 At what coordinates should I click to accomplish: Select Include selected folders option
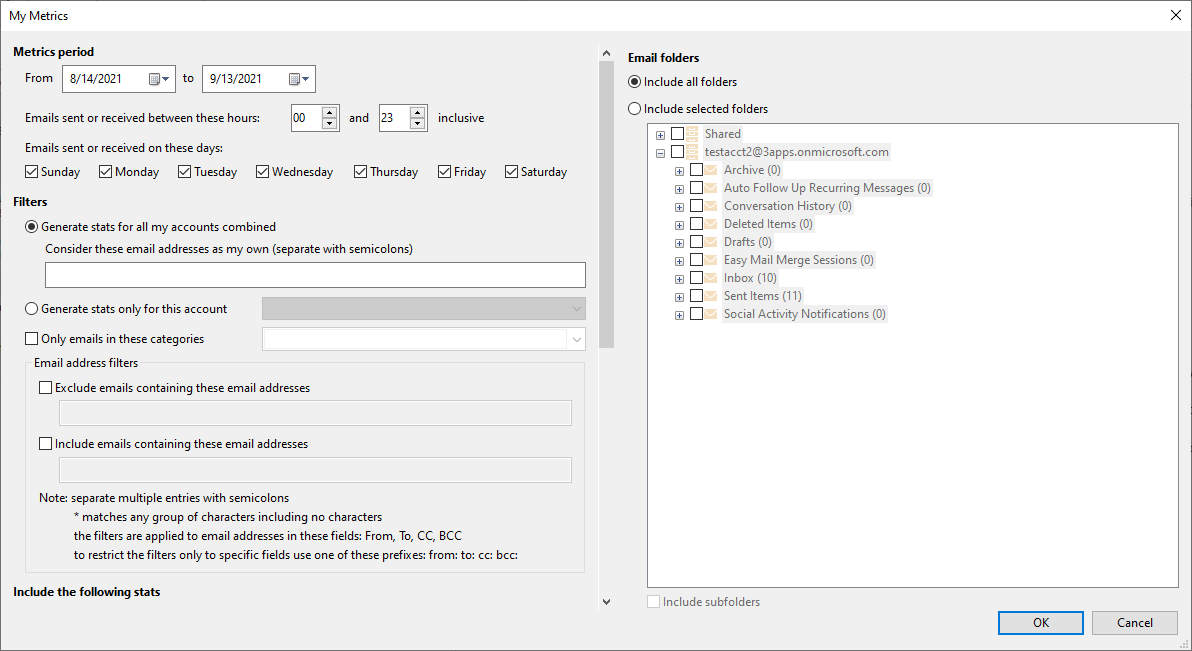(635, 109)
